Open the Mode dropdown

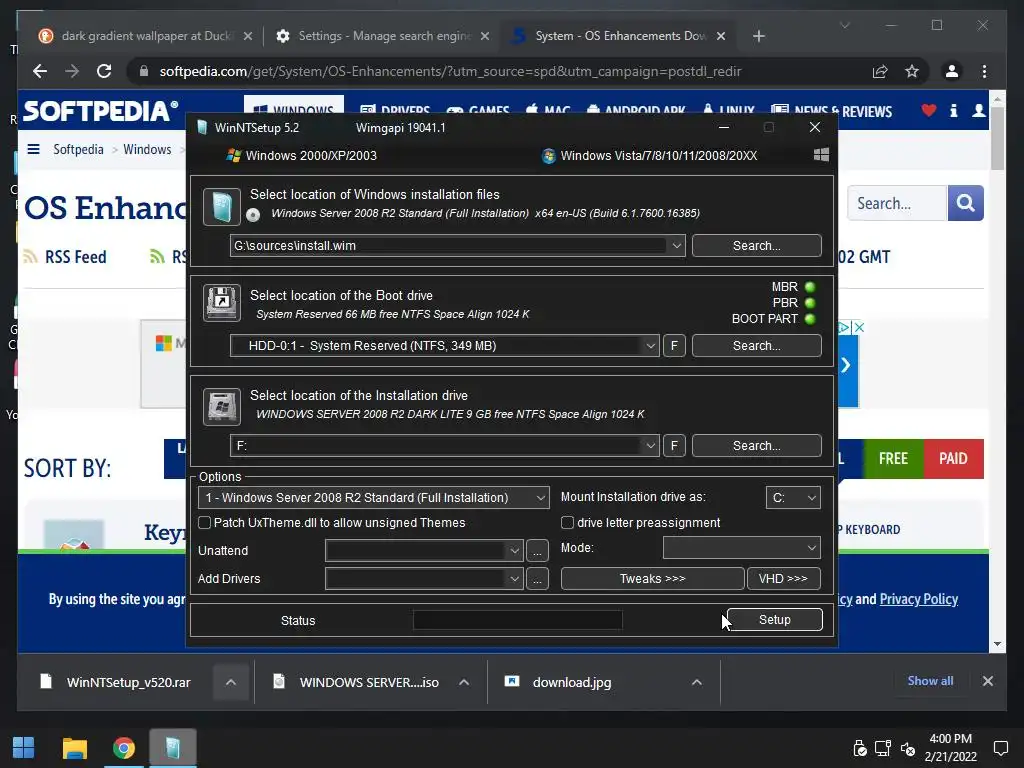pyautogui.click(x=741, y=548)
